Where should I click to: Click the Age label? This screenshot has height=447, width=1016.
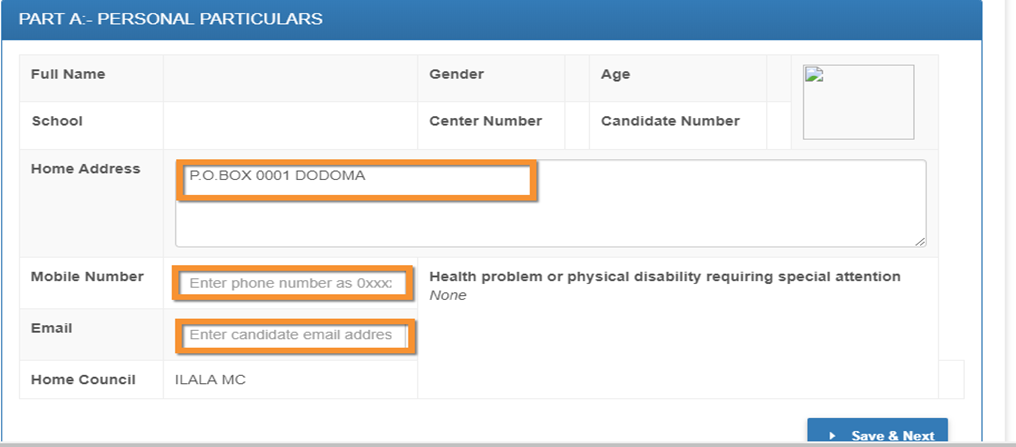(615, 74)
